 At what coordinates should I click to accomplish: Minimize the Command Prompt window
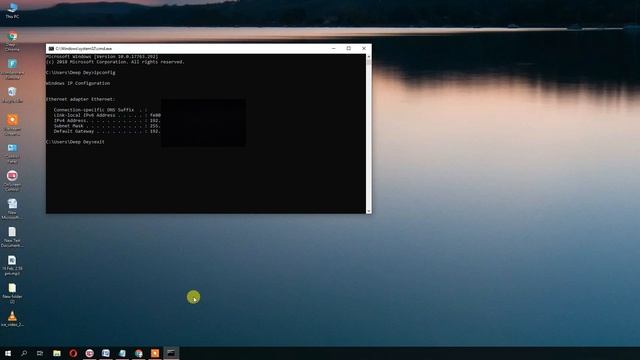pos(334,49)
